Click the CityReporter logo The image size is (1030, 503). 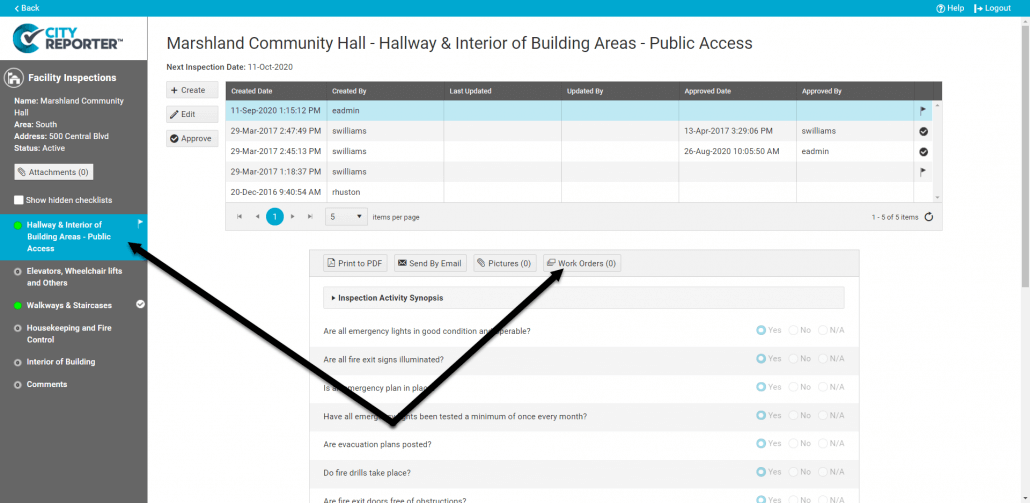coord(68,38)
